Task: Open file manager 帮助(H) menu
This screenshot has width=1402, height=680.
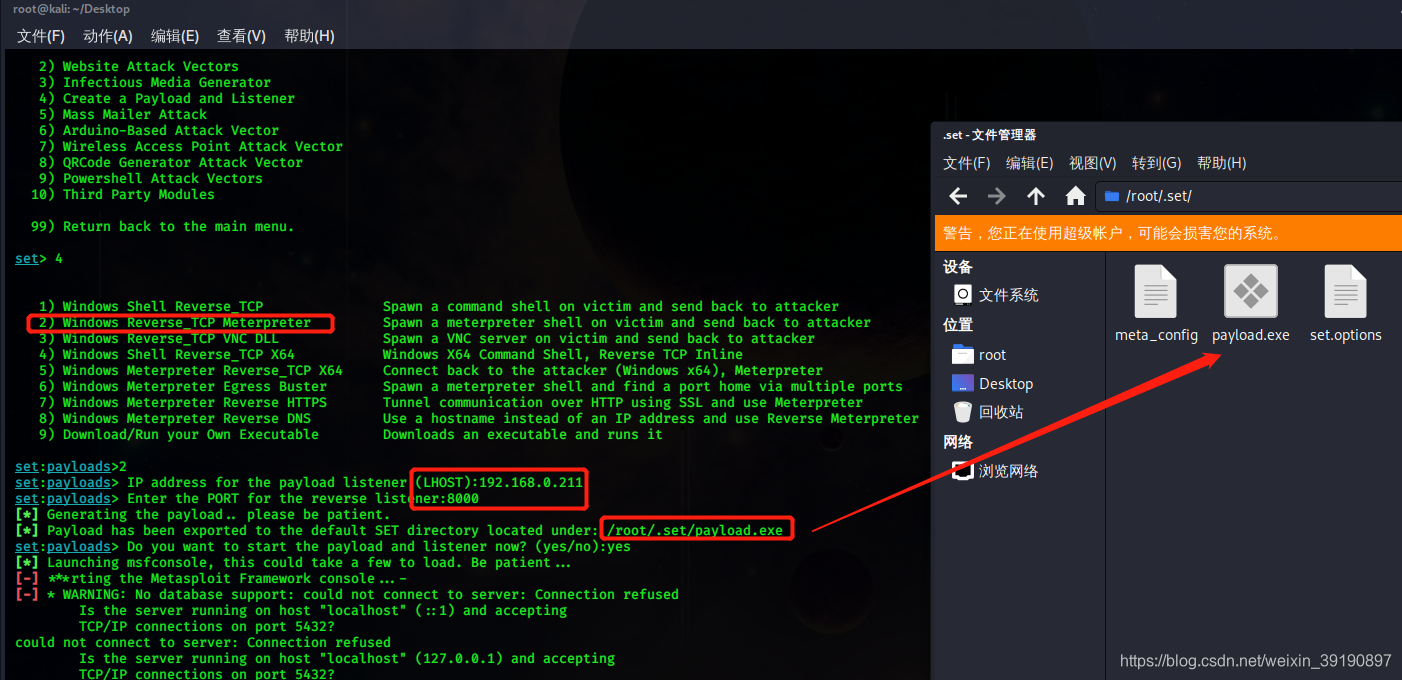Action: (x=1221, y=163)
